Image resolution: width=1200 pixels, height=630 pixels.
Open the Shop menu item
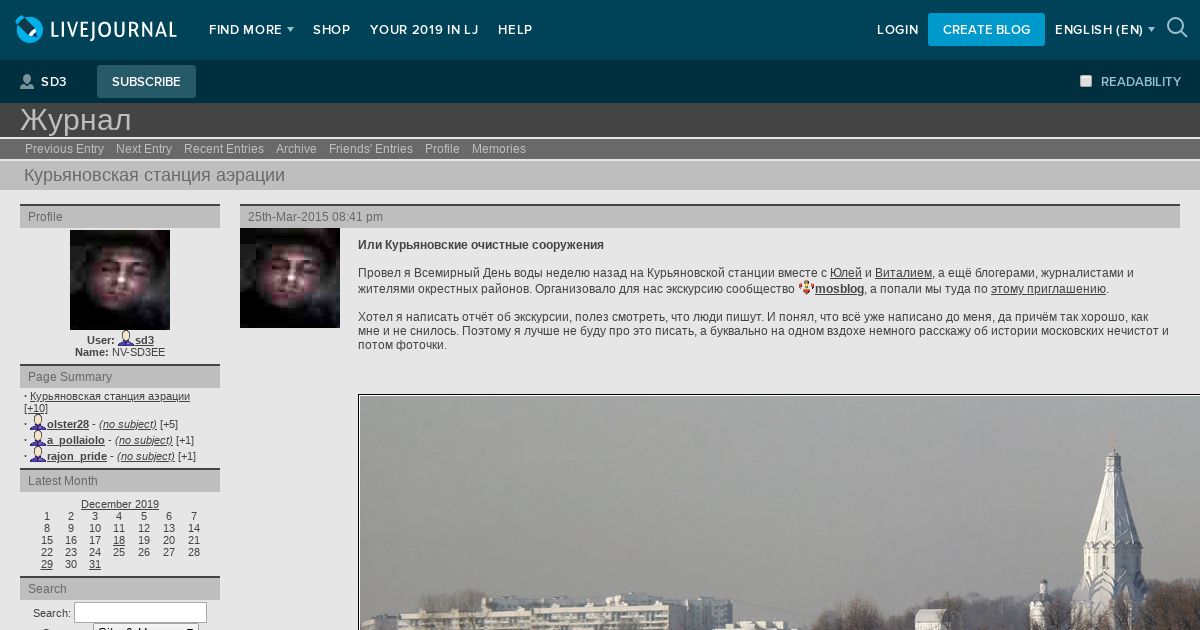coord(331,30)
